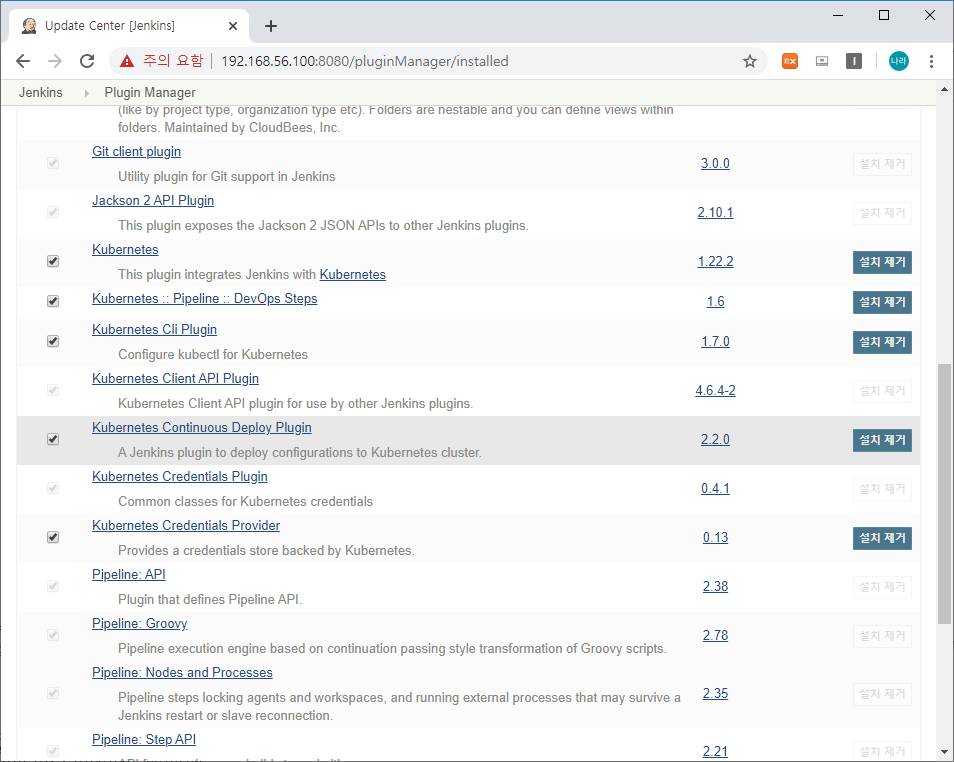Click the scrollbar down arrow
This screenshot has width=954, height=762.
tap(944, 752)
